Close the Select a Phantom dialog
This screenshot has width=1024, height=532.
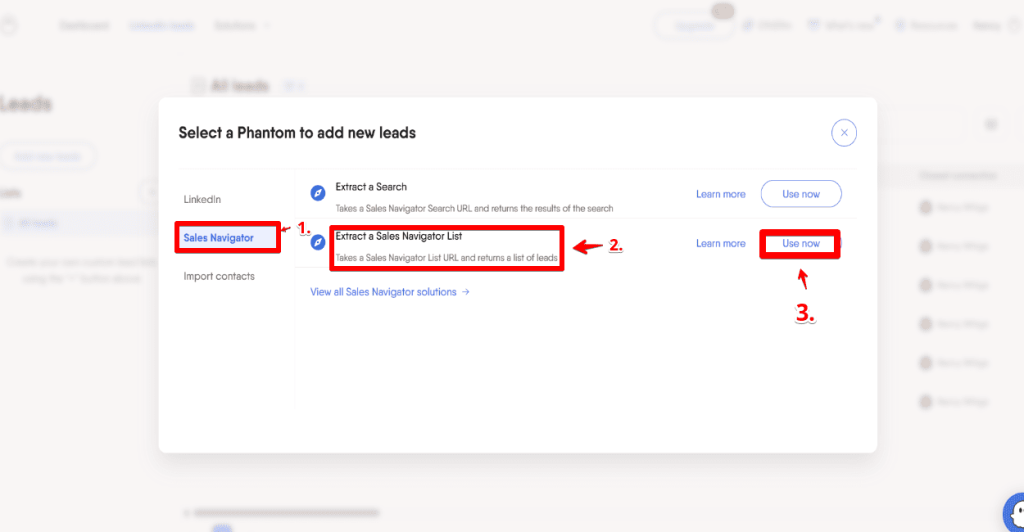pos(844,133)
